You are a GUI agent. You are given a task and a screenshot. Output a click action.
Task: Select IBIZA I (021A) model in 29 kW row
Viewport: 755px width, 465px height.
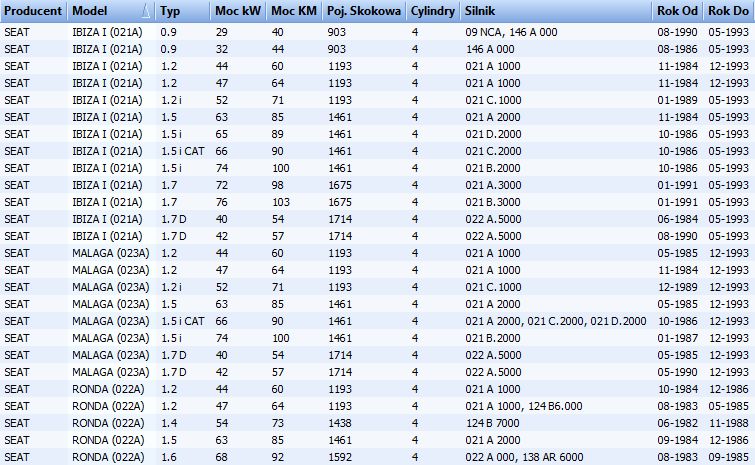pyautogui.click(x=107, y=32)
